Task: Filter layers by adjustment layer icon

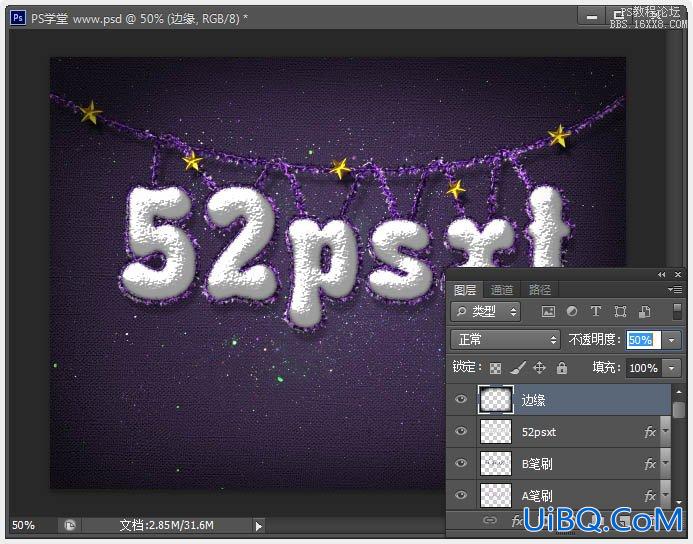Action: [x=572, y=312]
